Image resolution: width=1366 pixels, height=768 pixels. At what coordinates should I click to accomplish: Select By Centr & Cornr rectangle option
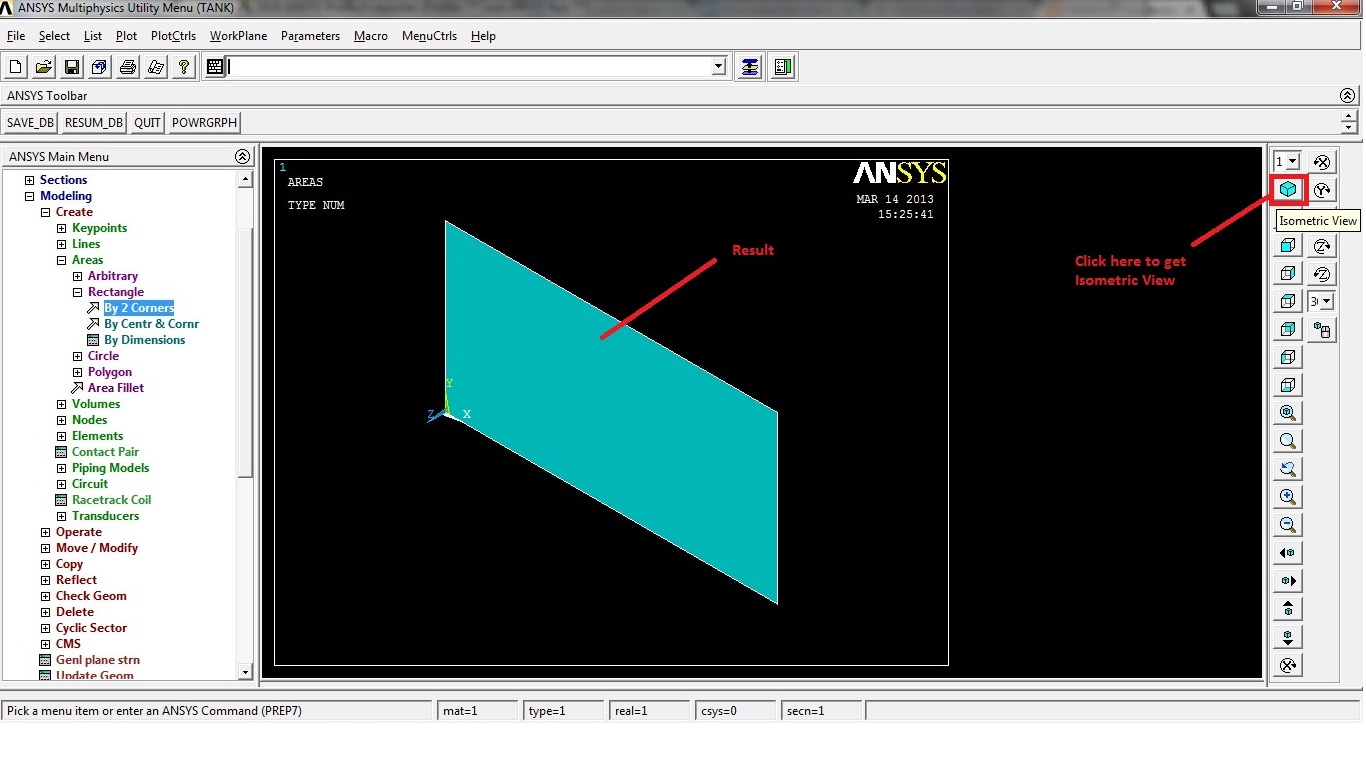[x=150, y=324]
